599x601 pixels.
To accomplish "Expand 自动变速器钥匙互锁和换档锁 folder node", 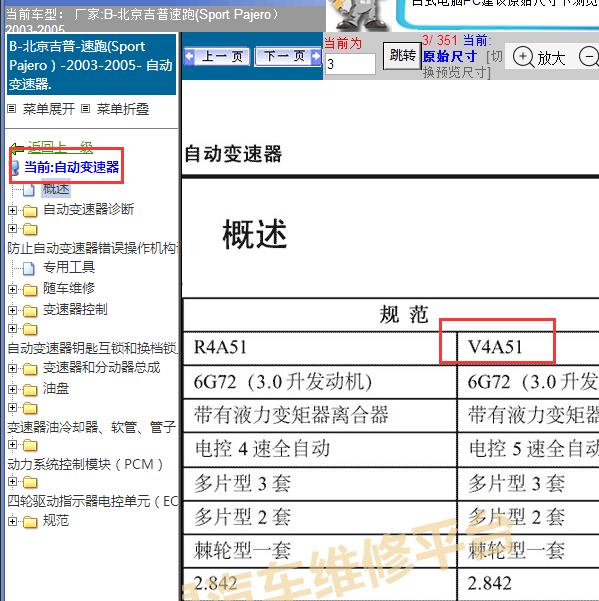I will tap(12, 328).
